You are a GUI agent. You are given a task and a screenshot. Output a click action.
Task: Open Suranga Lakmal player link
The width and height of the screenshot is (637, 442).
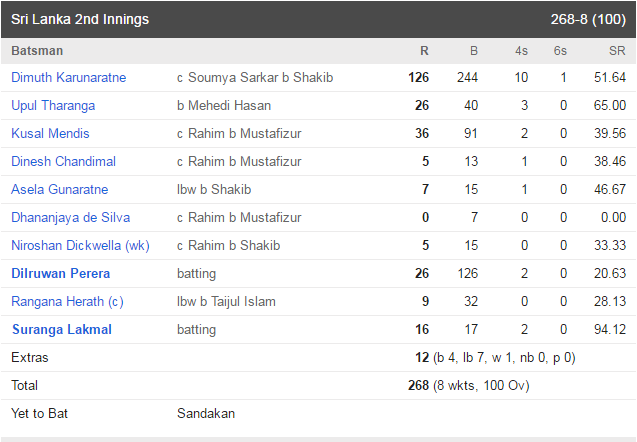(x=62, y=329)
